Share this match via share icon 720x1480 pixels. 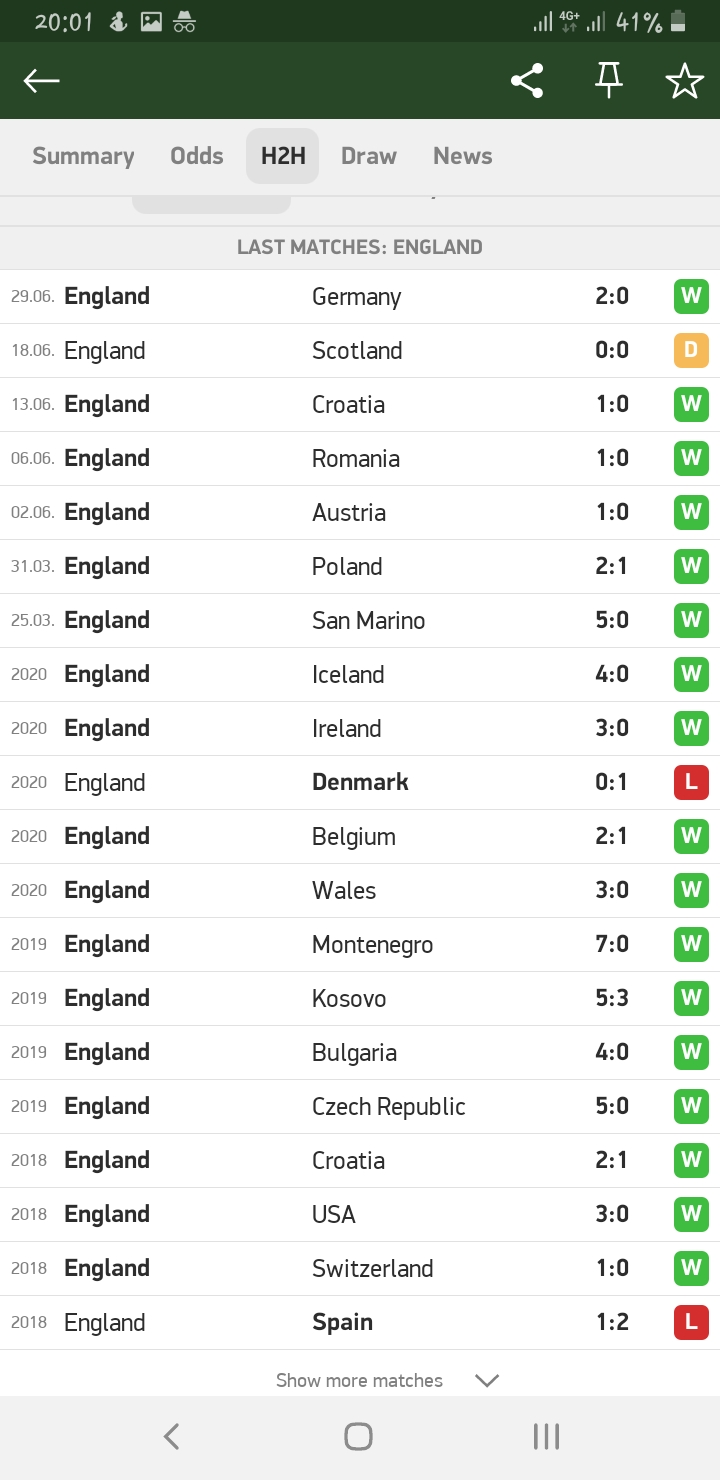(x=527, y=81)
